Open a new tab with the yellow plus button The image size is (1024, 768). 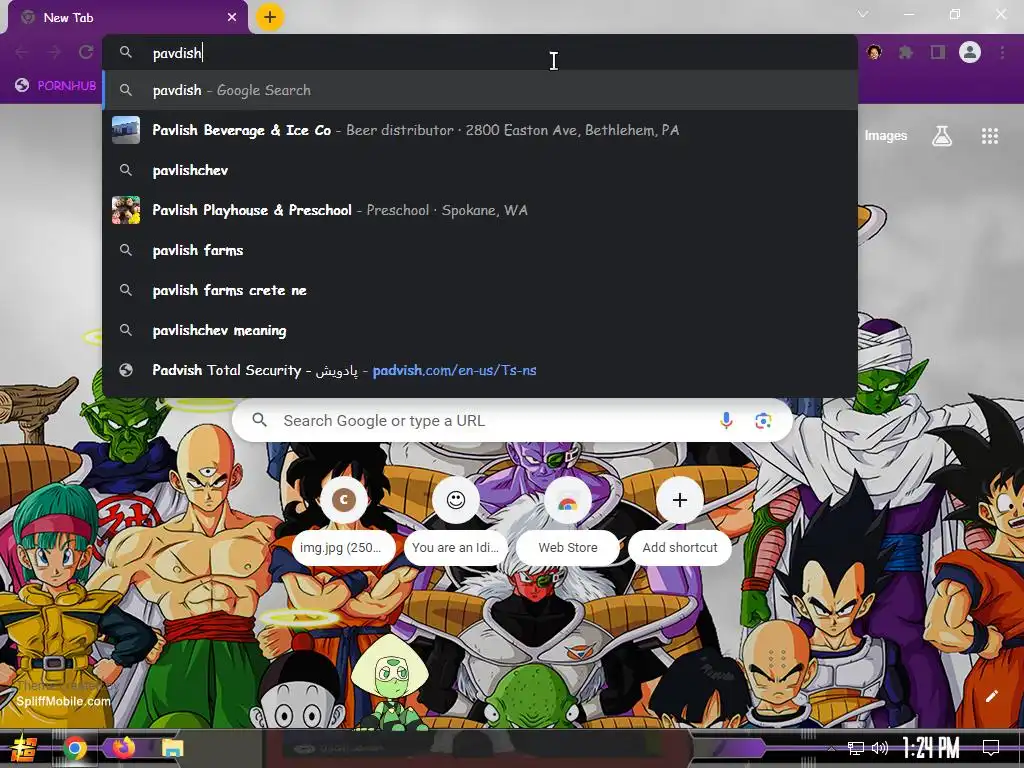(x=270, y=17)
